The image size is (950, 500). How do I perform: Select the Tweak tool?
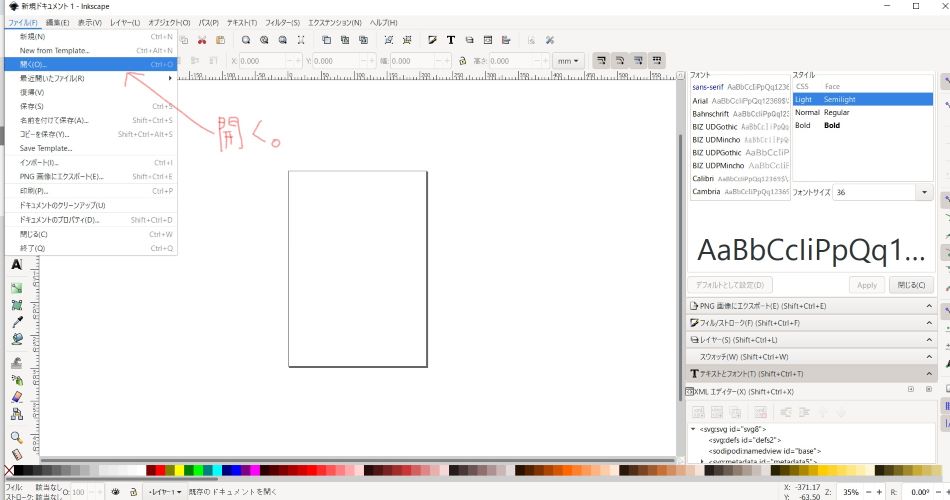pyautogui.click(x=16, y=363)
